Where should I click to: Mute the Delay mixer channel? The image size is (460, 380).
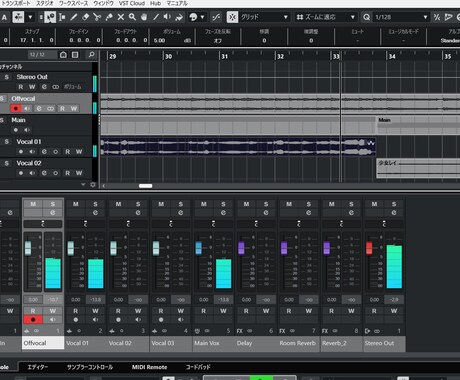(246, 204)
